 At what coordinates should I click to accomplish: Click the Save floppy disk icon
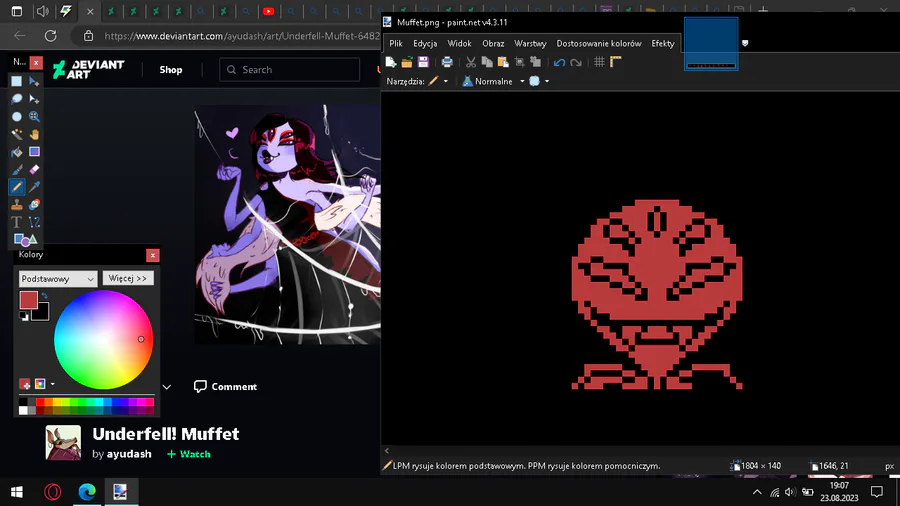pyautogui.click(x=423, y=62)
